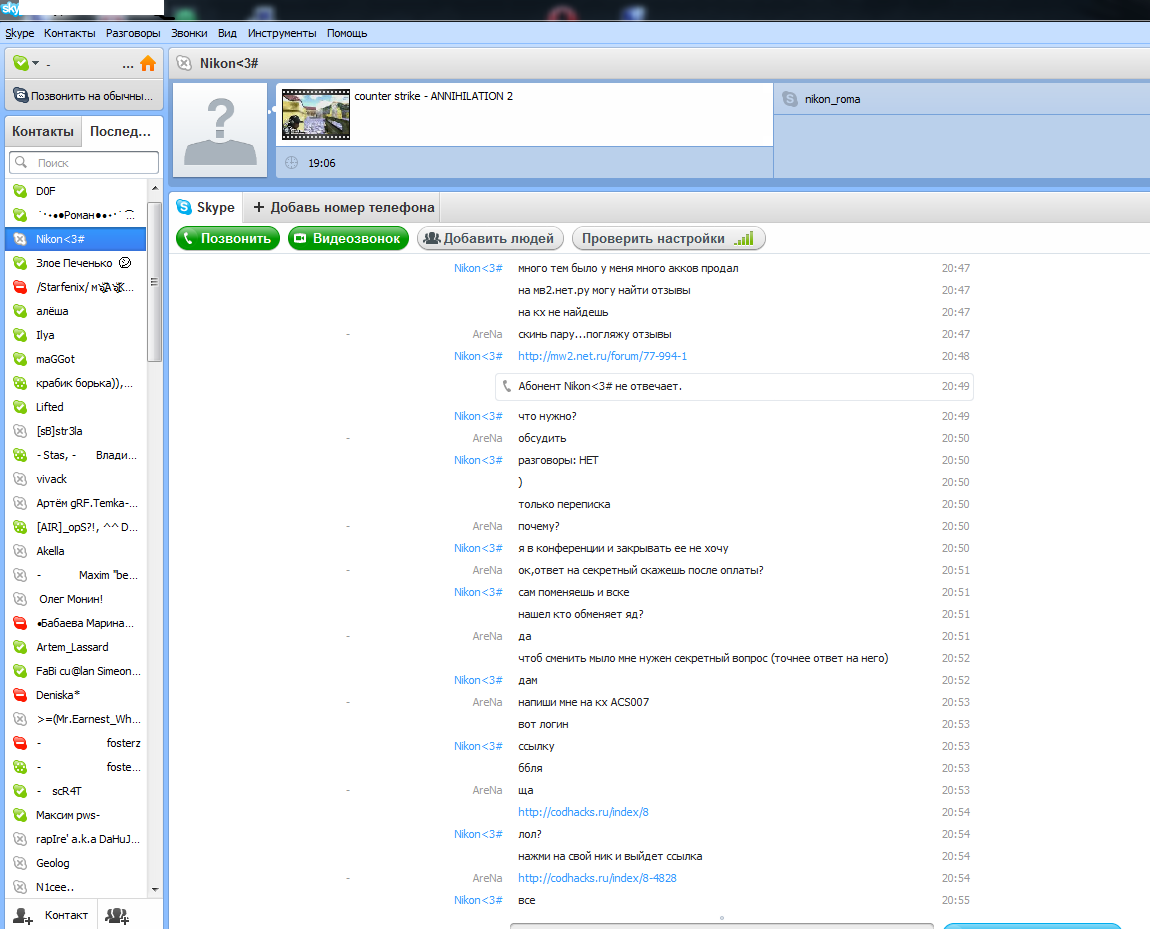This screenshot has height=929, width=1150.
Task: Click the create group icon at bottom
Action: pos(117,915)
